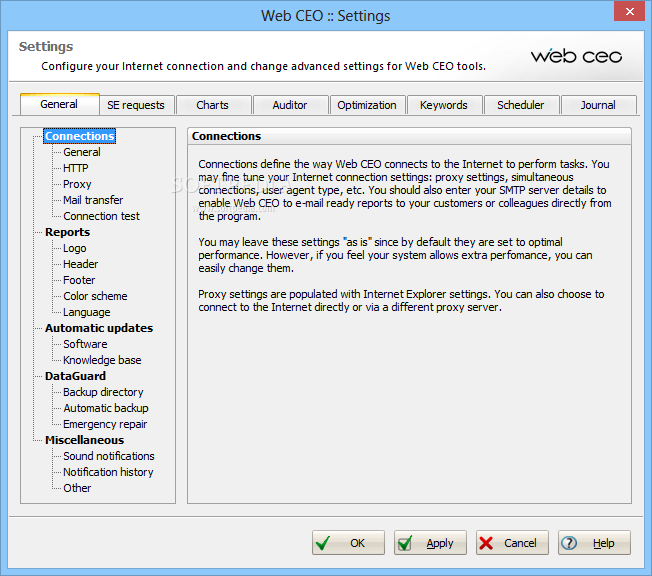Select the Proxy tree item
The height and width of the screenshot is (576, 652).
pos(77,184)
